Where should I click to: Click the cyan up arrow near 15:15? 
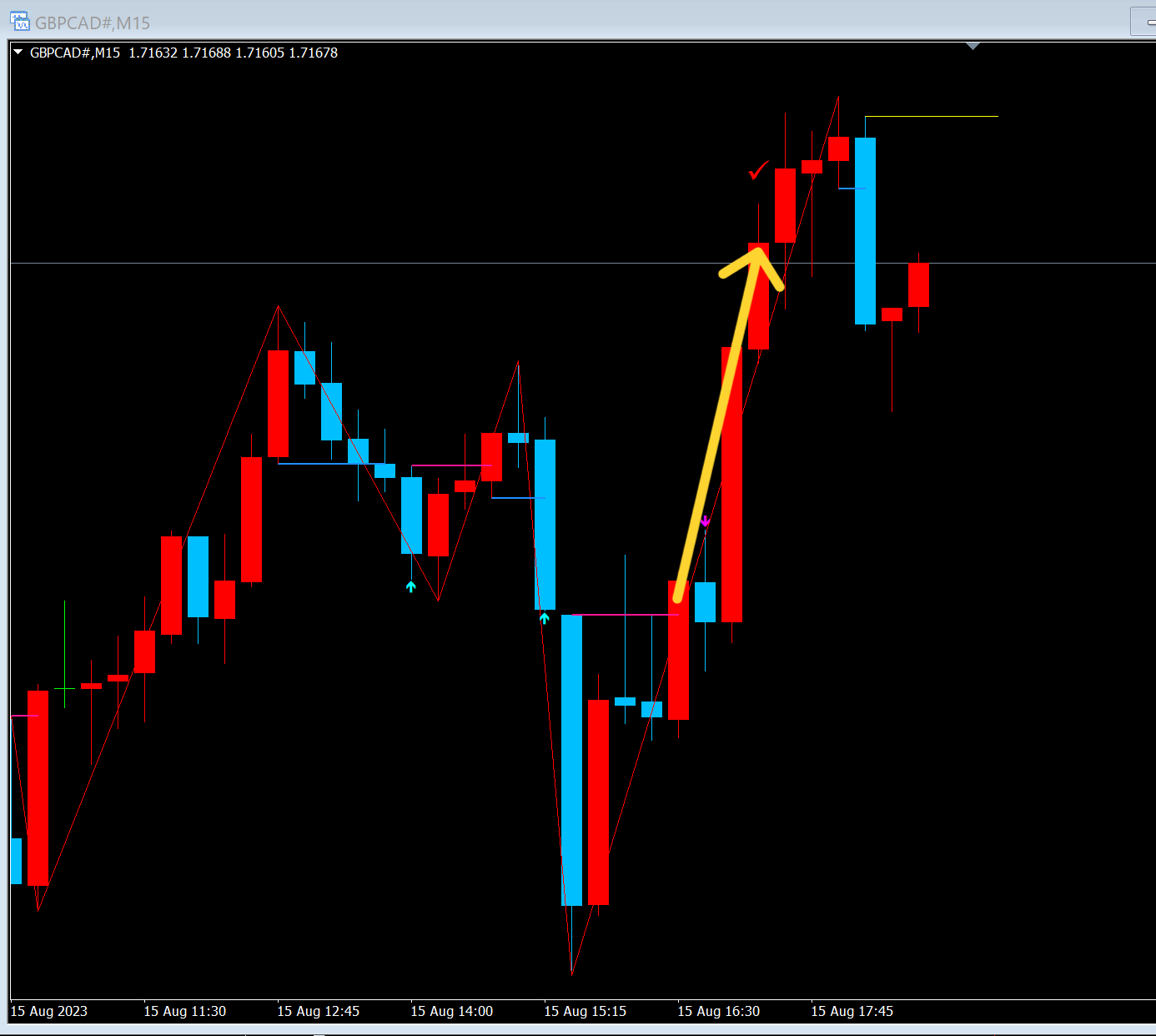[x=544, y=618]
